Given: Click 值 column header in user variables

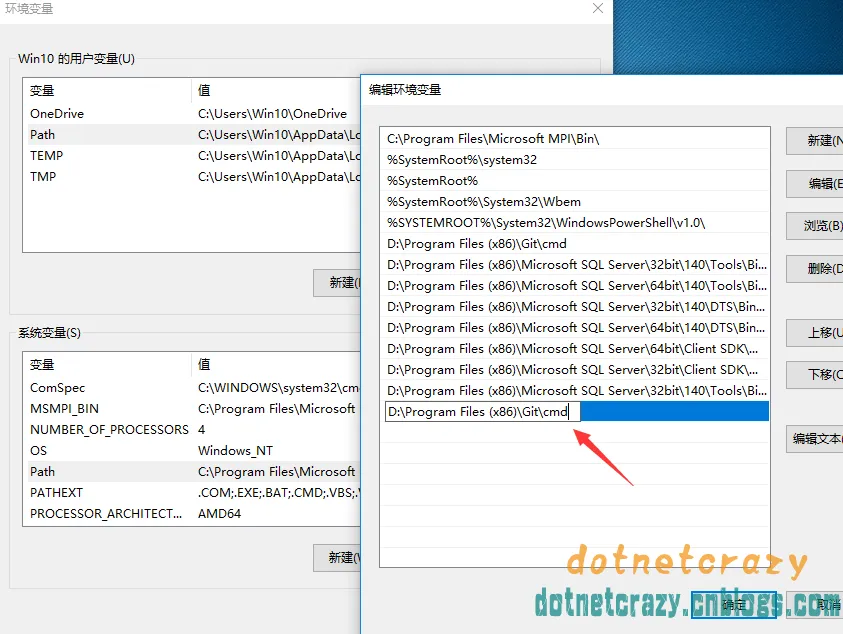Looking at the screenshot, I should (276, 90).
